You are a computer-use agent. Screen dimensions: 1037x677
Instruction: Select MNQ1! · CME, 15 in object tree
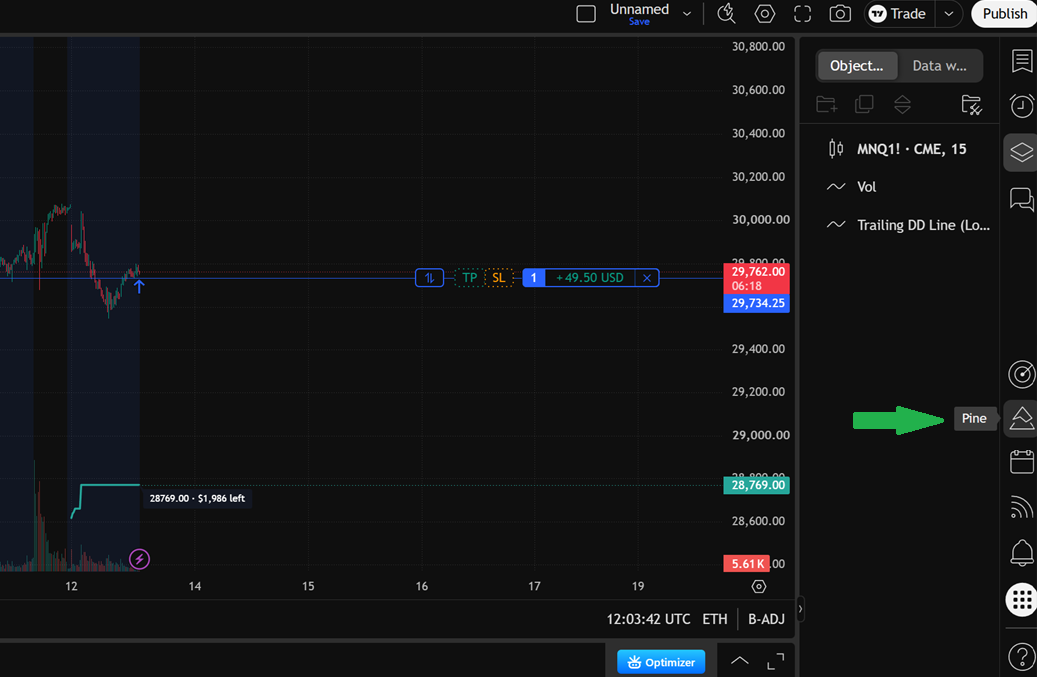pos(899,149)
